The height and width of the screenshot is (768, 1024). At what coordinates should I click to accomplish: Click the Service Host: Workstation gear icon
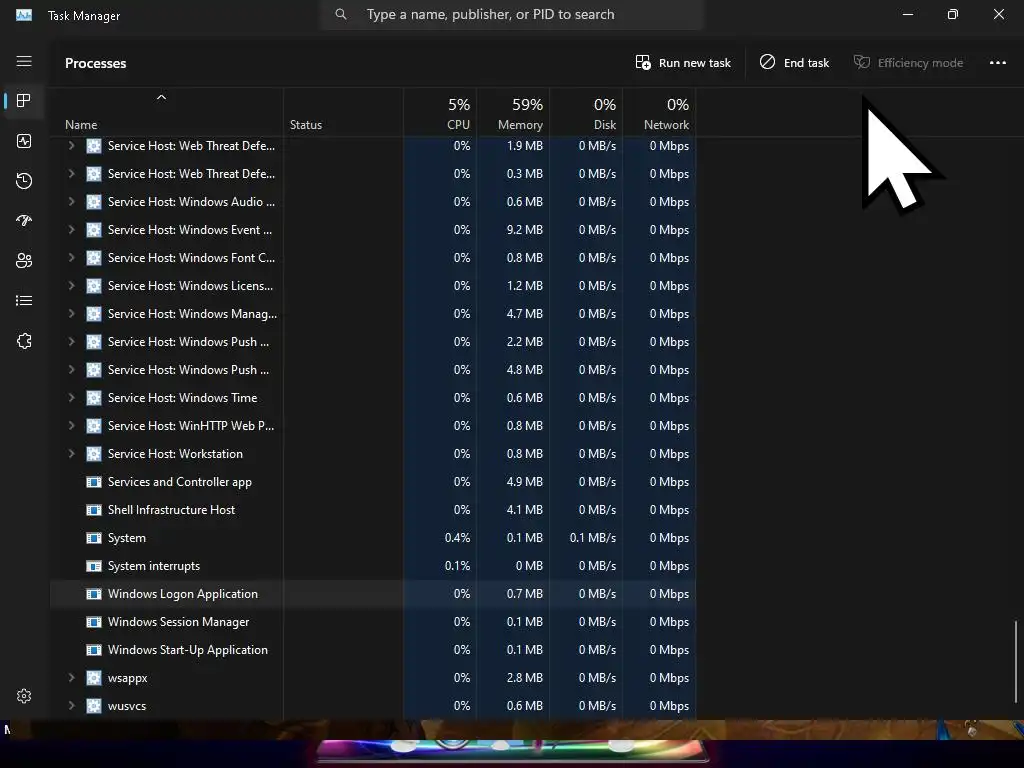click(94, 454)
